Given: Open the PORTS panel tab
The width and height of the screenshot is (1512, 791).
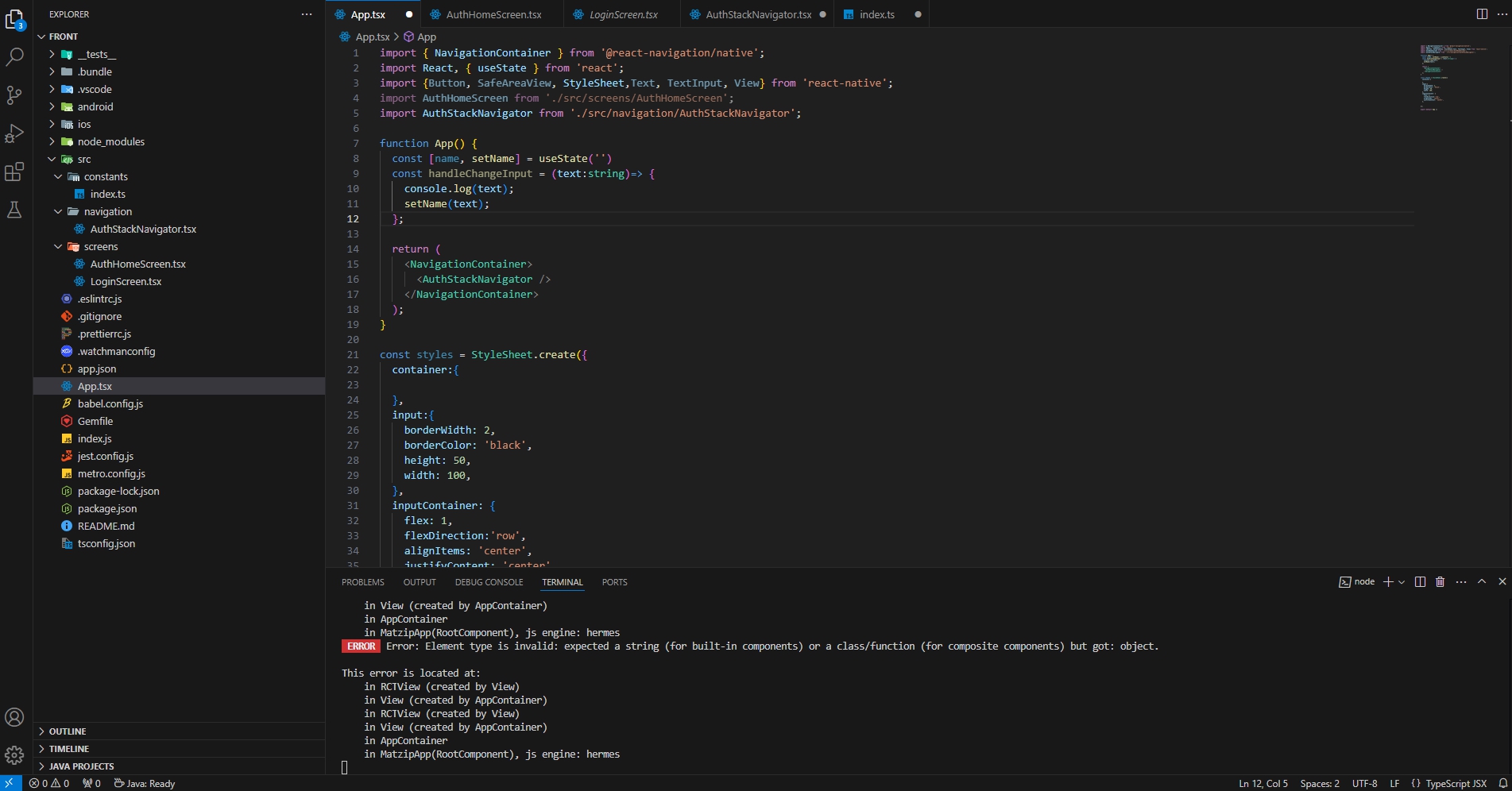Looking at the screenshot, I should pyautogui.click(x=614, y=582).
